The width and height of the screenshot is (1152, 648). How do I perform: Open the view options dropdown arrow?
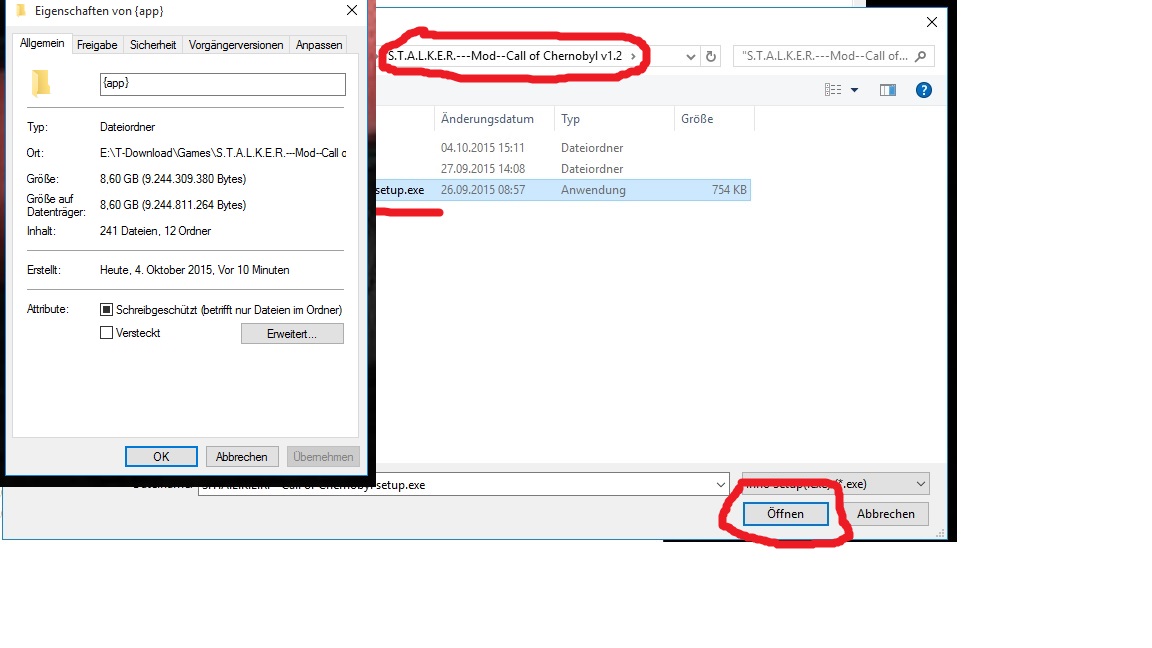point(854,90)
